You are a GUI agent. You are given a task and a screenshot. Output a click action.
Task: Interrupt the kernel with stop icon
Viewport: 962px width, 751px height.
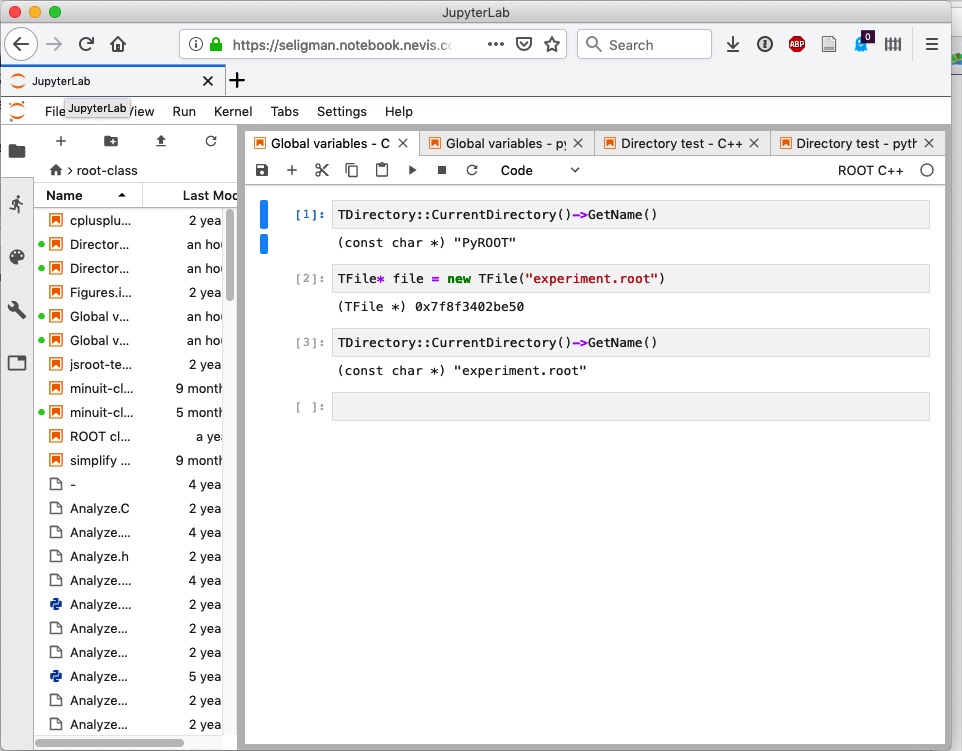point(442,171)
